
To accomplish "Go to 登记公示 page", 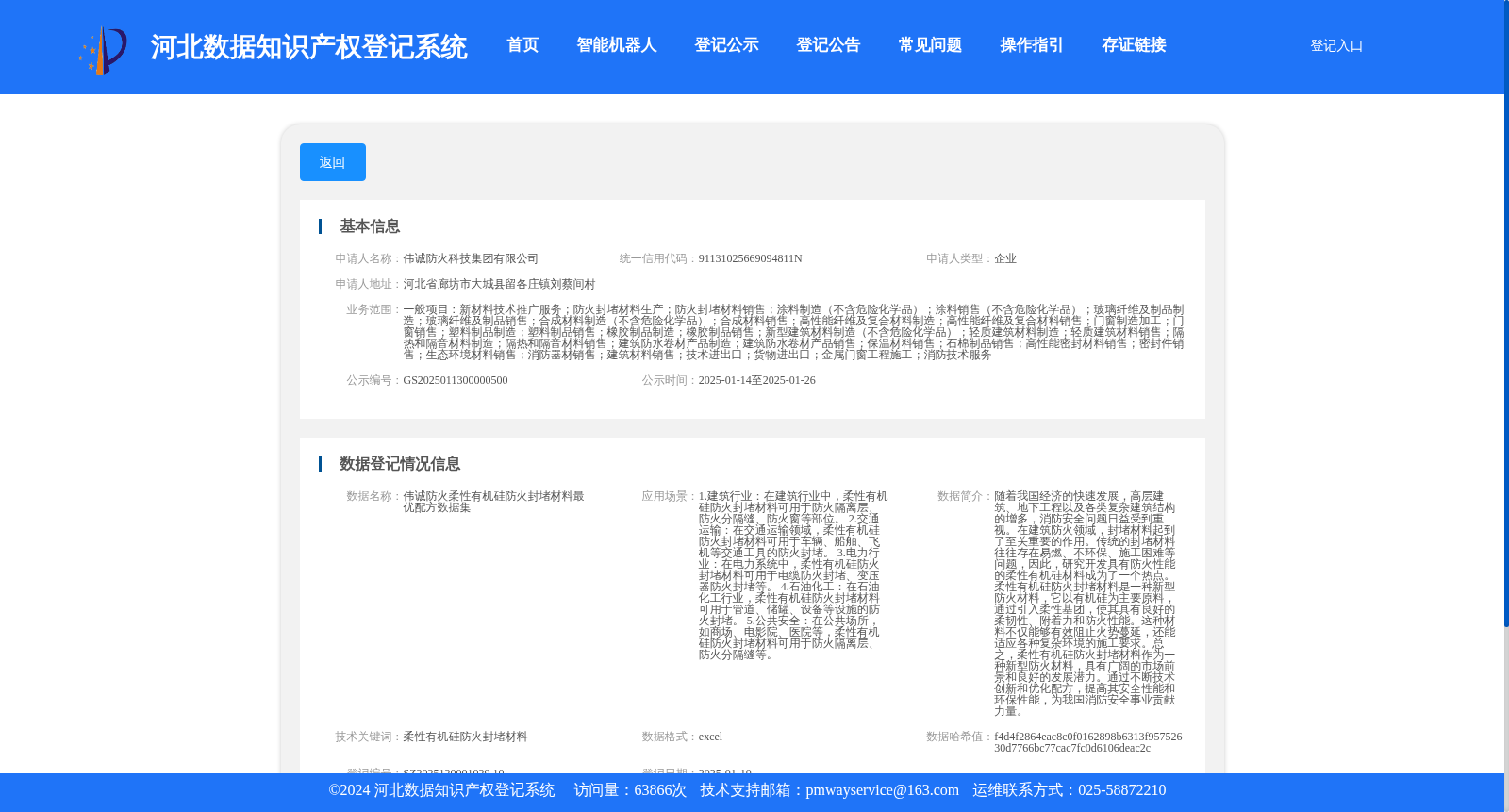I will (x=726, y=45).
